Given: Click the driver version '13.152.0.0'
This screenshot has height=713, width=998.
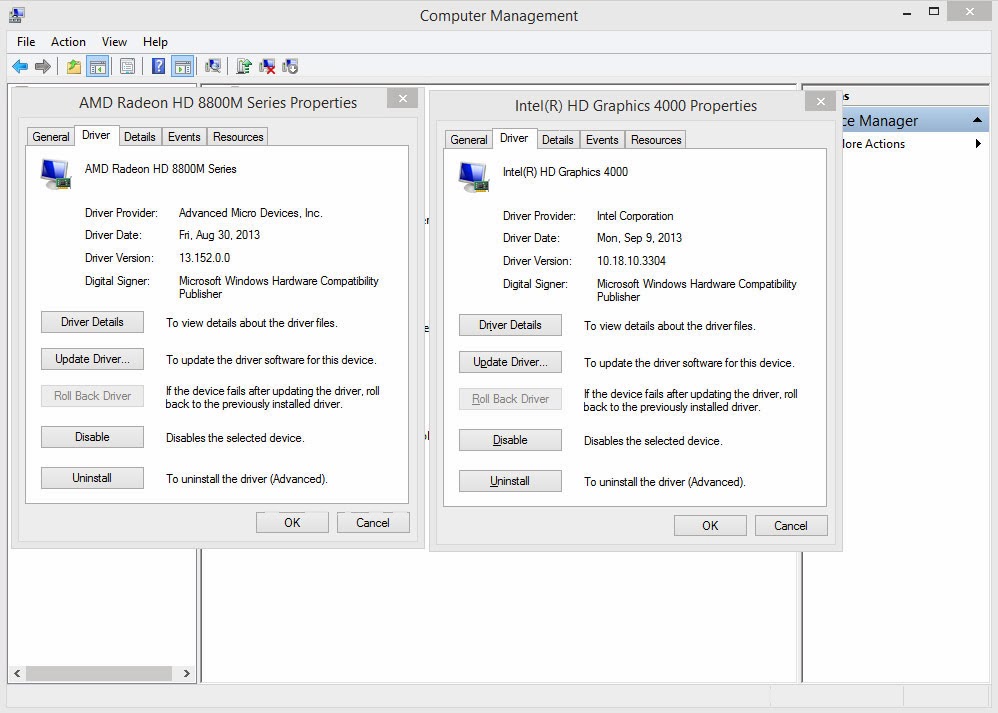Looking at the screenshot, I should 204,258.
